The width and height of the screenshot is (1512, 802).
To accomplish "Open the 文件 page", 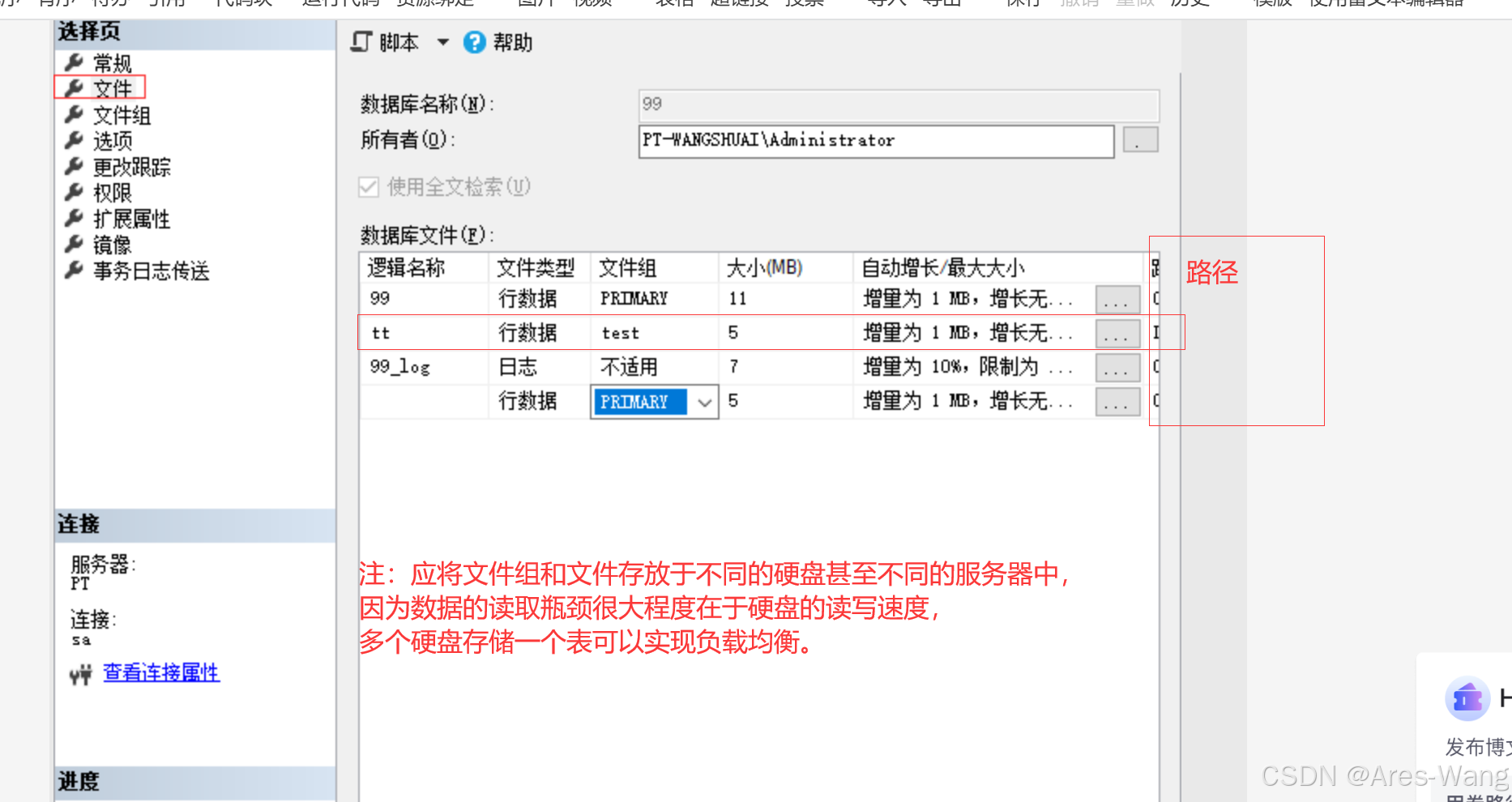I will coord(112,88).
